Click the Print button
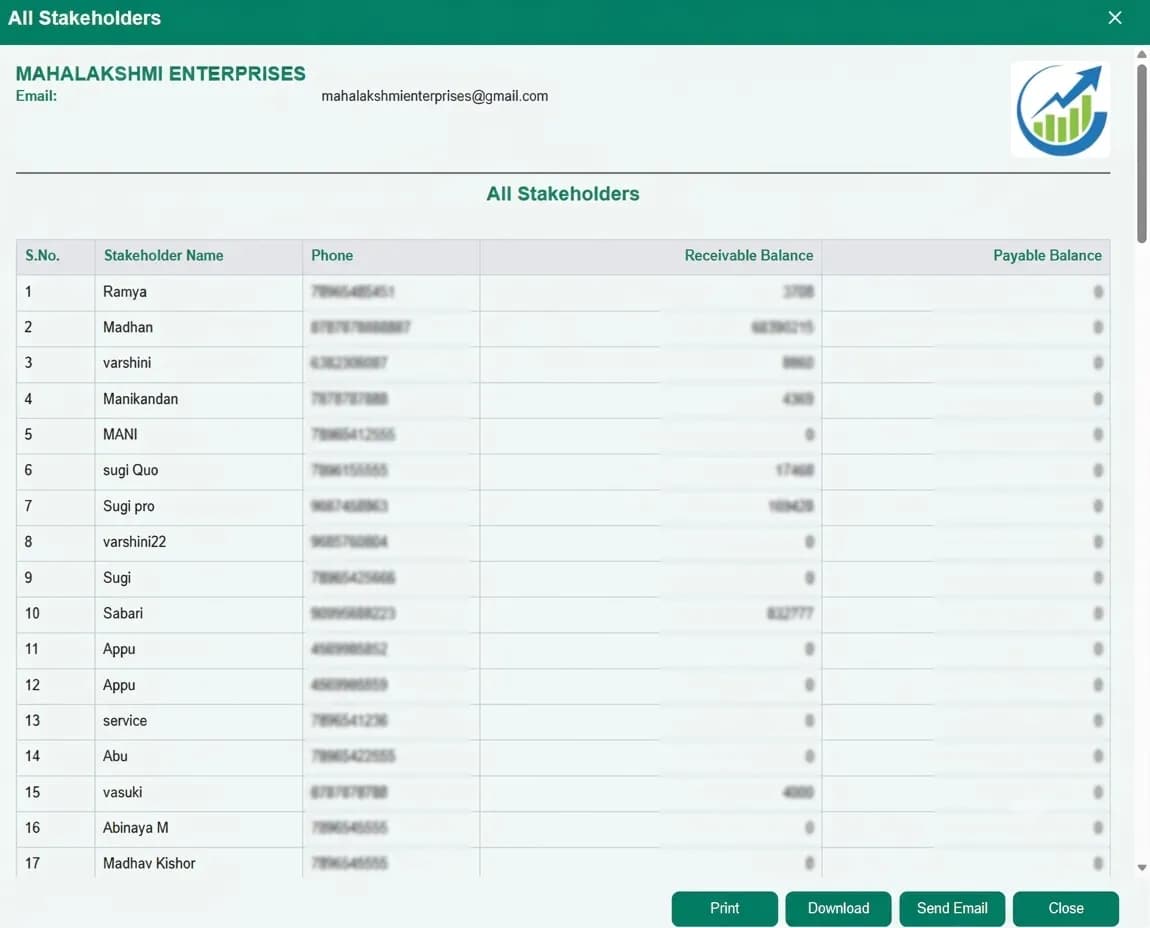The image size is (1150, 928). pyautogui.click(x=724, y=908)
